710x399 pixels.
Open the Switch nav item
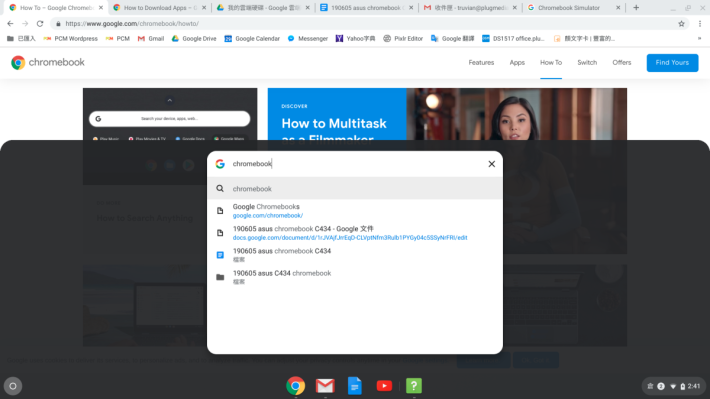coord(587,62)
